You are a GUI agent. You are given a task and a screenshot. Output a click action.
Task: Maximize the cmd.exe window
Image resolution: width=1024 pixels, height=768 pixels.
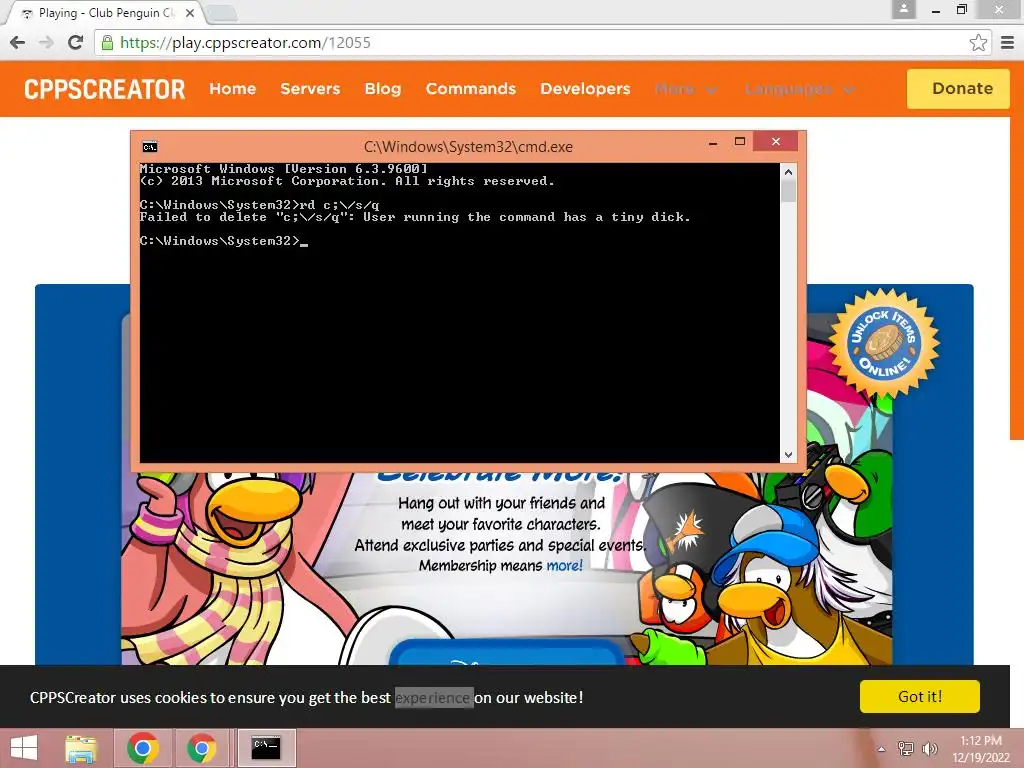pos(740,142)
